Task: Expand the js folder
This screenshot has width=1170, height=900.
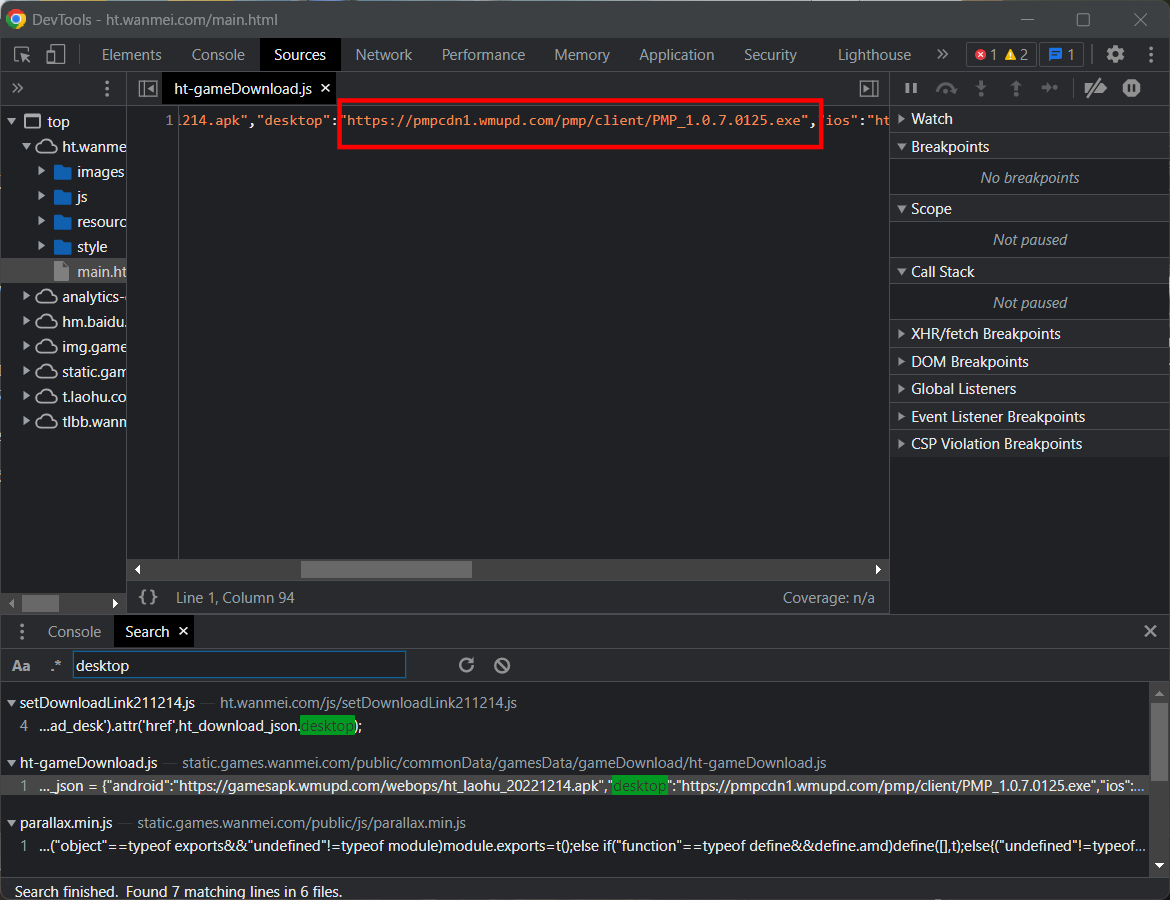Action: (x=42, y=197)
